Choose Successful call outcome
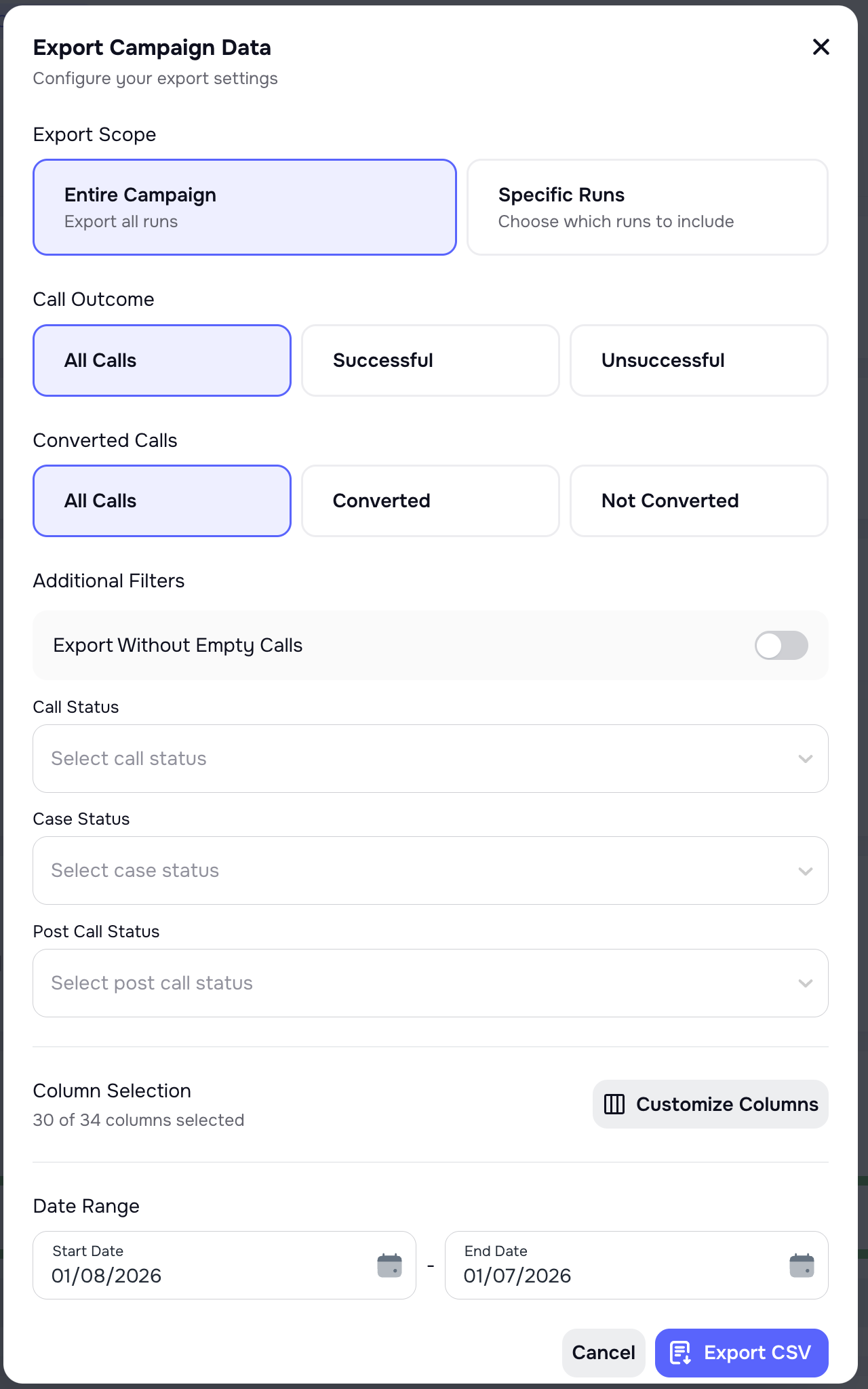Screen dimensions: 868x1389 [430, 360]
